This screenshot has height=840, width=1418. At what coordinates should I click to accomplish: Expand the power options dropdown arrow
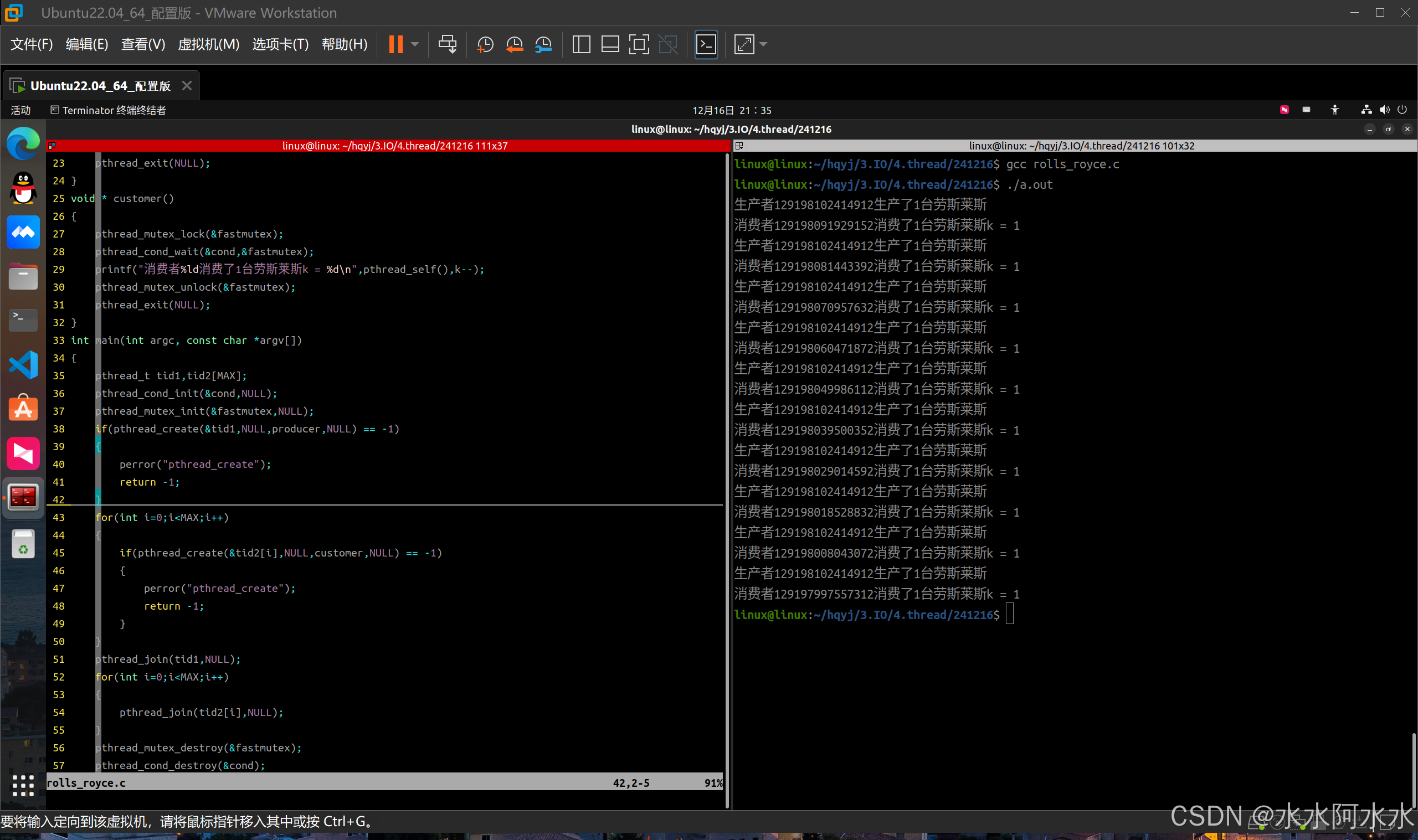pos(415,44)
